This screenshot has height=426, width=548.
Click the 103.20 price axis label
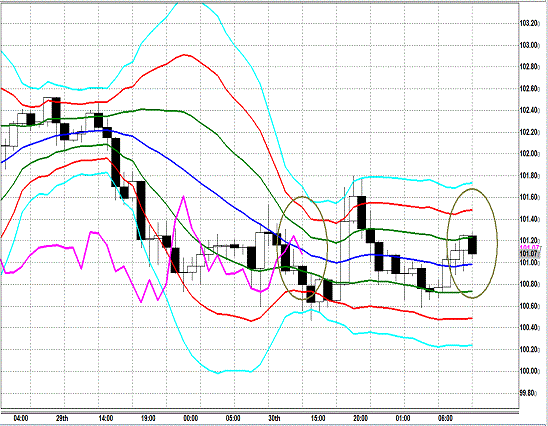click(530, 23)
